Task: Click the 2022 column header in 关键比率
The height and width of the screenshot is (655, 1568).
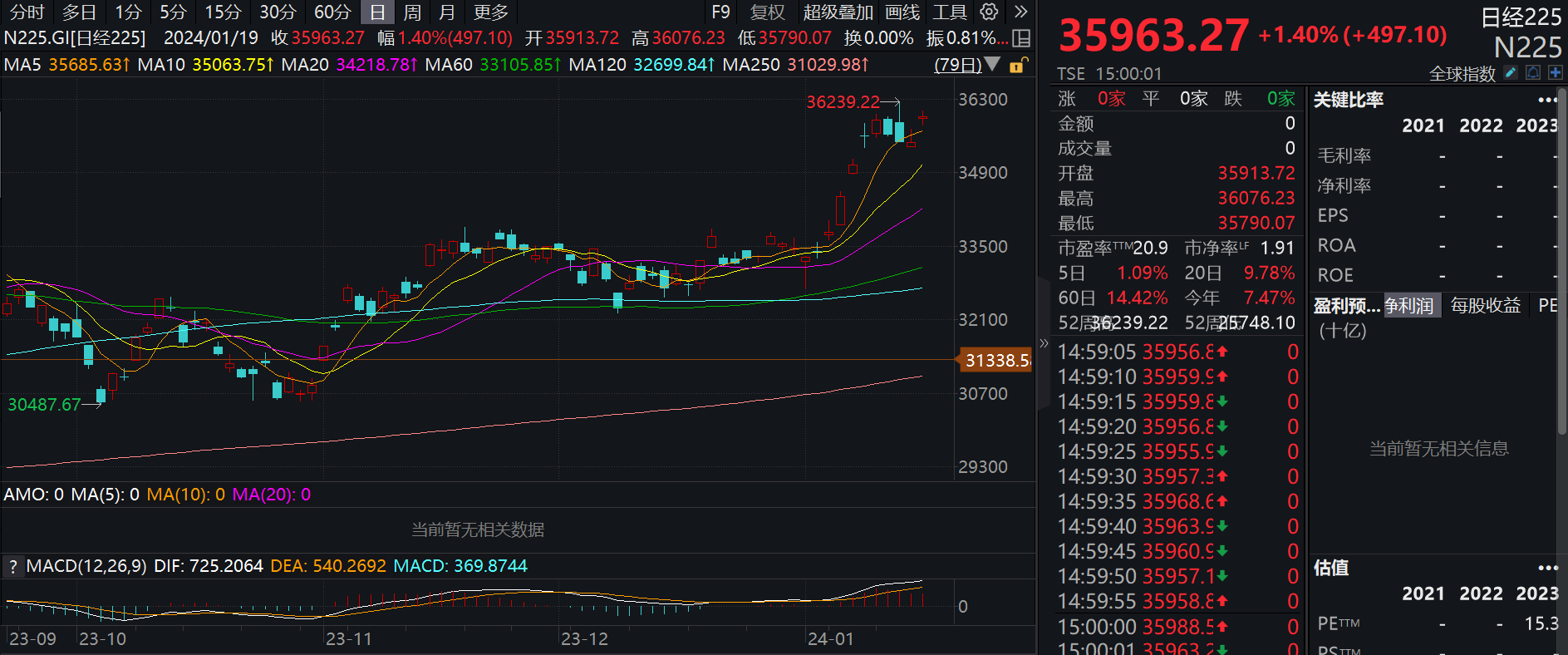Action: 1481,126
